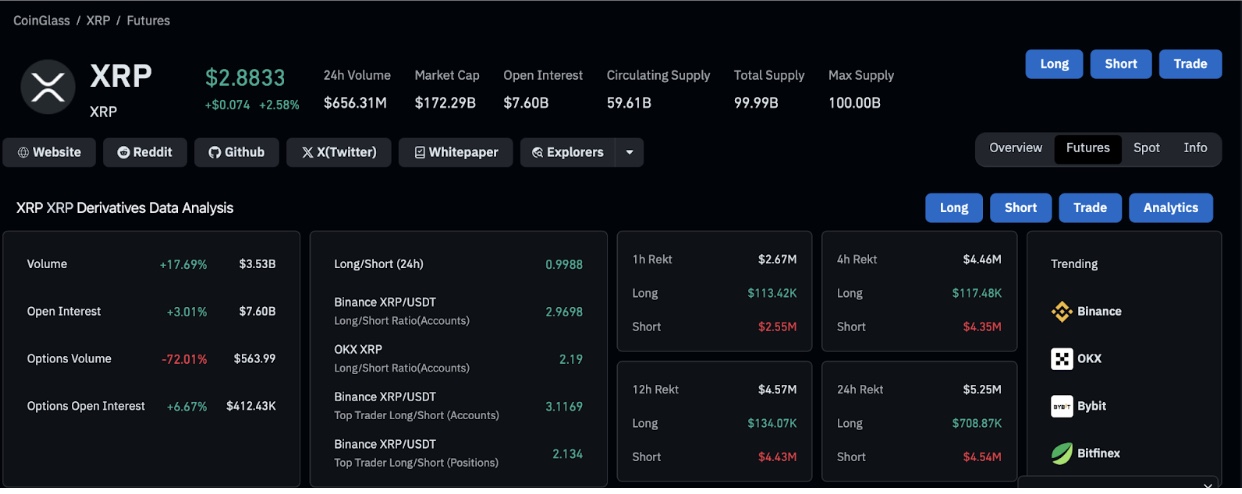Open the X(Twitter) link button
This screenshot has width=1242, height=494.
click(339, 152)
